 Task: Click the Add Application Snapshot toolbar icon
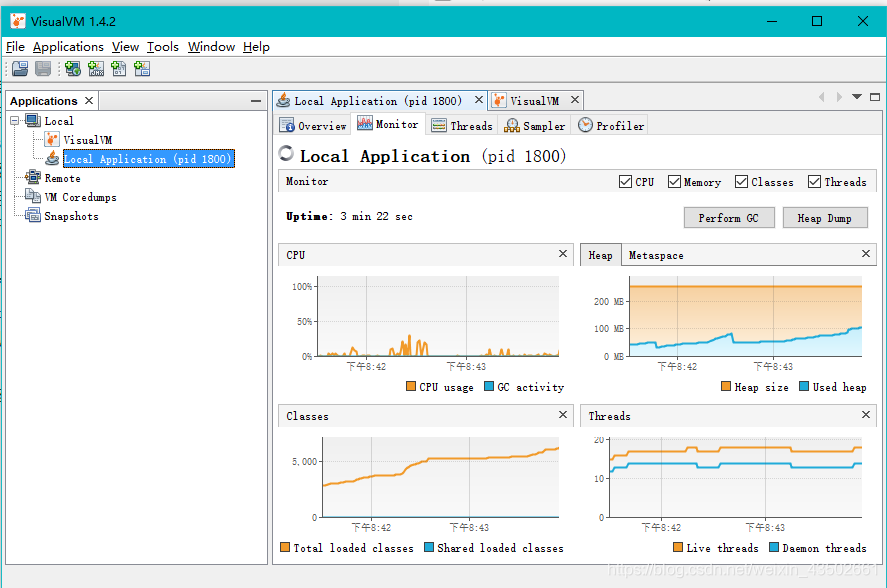(142, 69)
